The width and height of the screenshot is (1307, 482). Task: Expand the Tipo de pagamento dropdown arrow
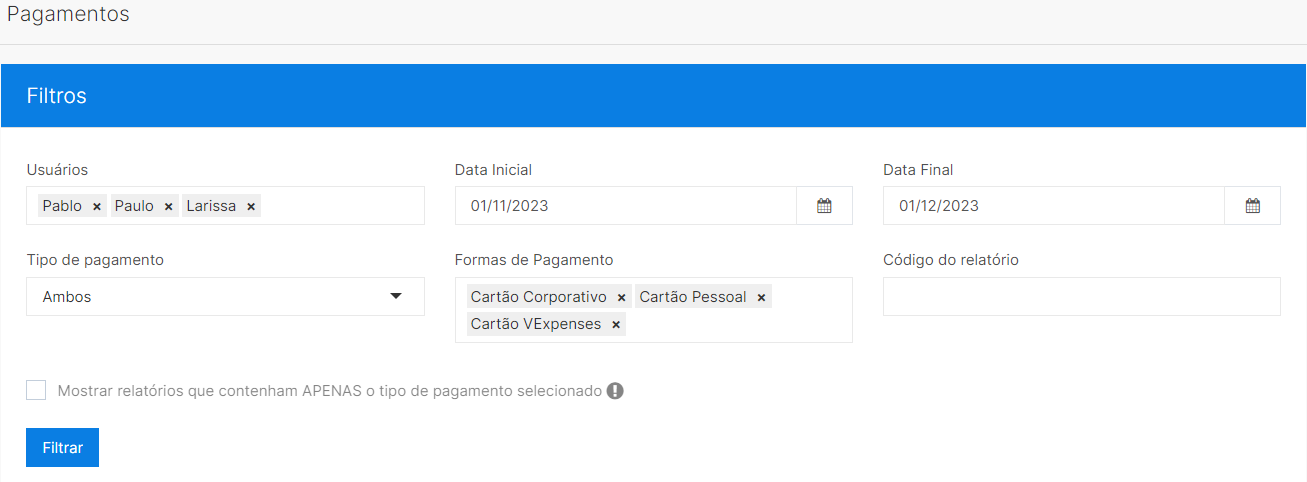click(396, 296)
